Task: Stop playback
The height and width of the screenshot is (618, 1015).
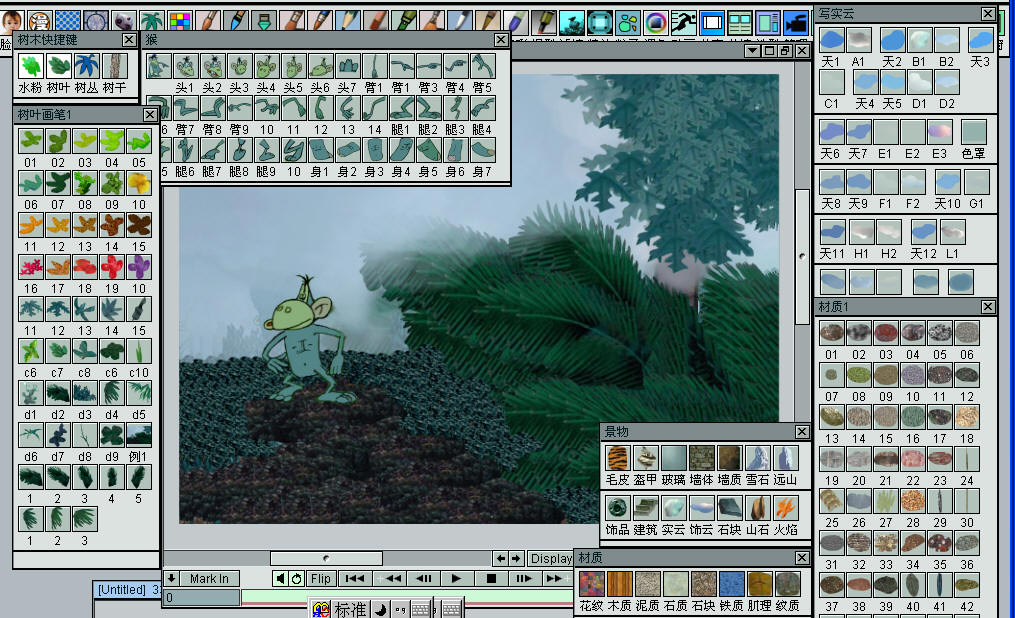Action: tap(491, 579)
